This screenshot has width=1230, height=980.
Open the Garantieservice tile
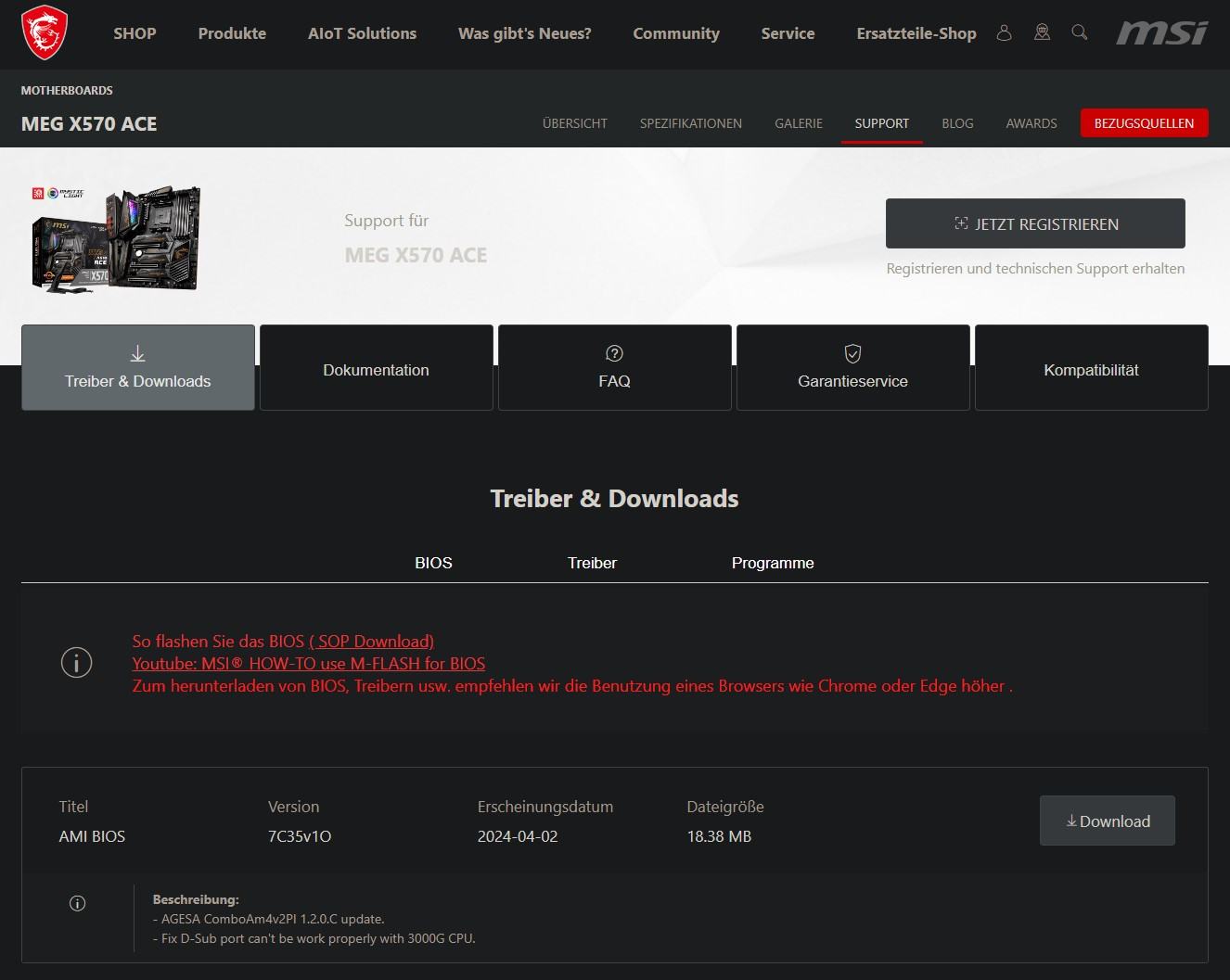(852, 368)
